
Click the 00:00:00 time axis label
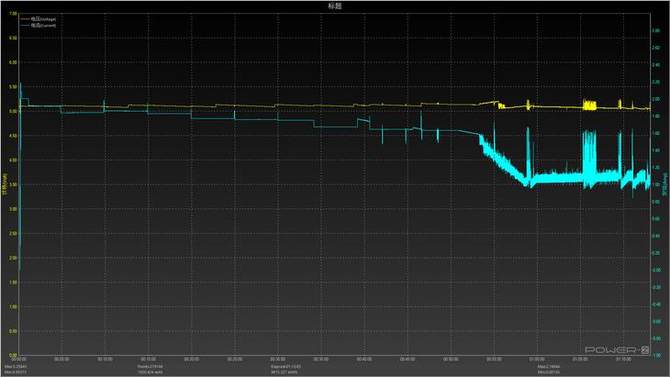pos(20,359)
